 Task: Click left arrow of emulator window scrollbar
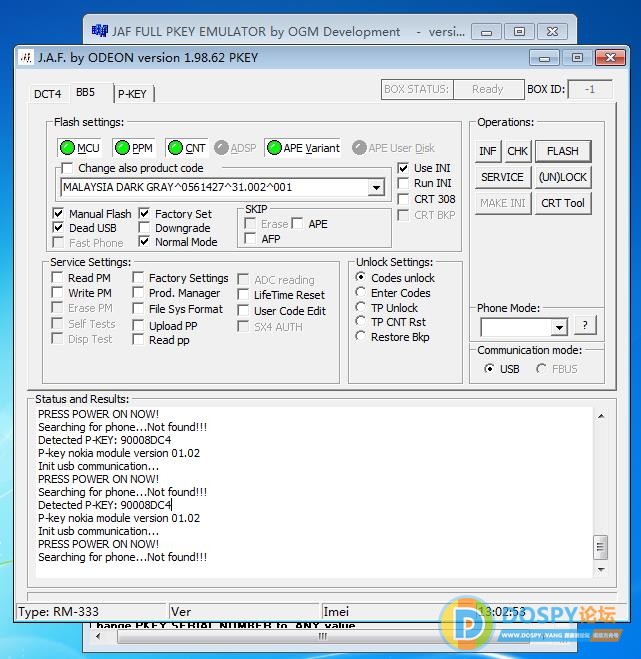point(99,636)
